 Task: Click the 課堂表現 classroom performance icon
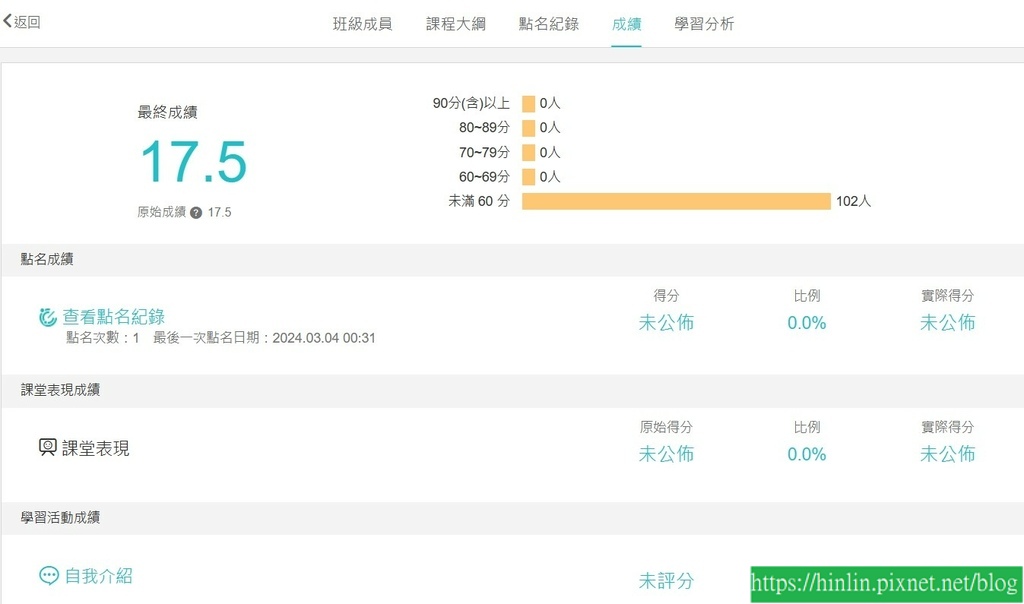(x=48, y=447)
